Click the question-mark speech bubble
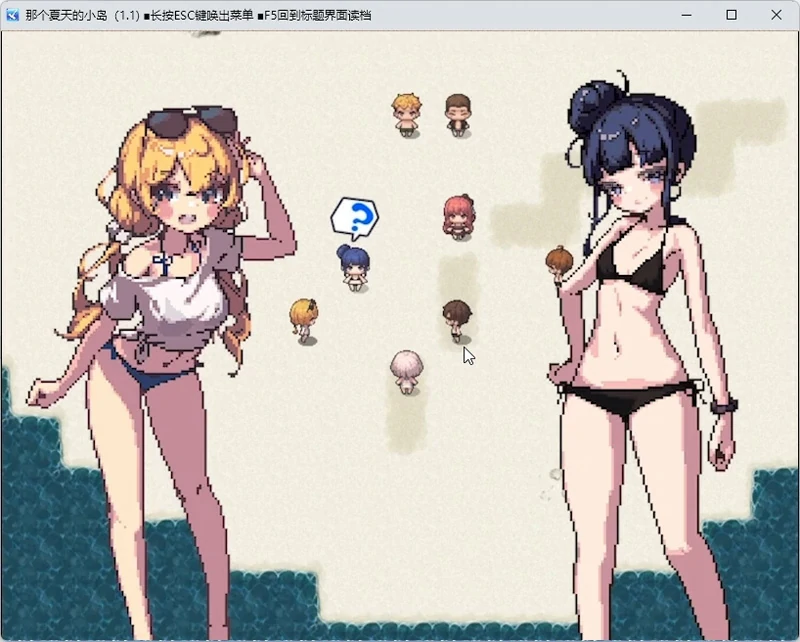The width and height of the screenshot is (800, 642). pos(355,216)
